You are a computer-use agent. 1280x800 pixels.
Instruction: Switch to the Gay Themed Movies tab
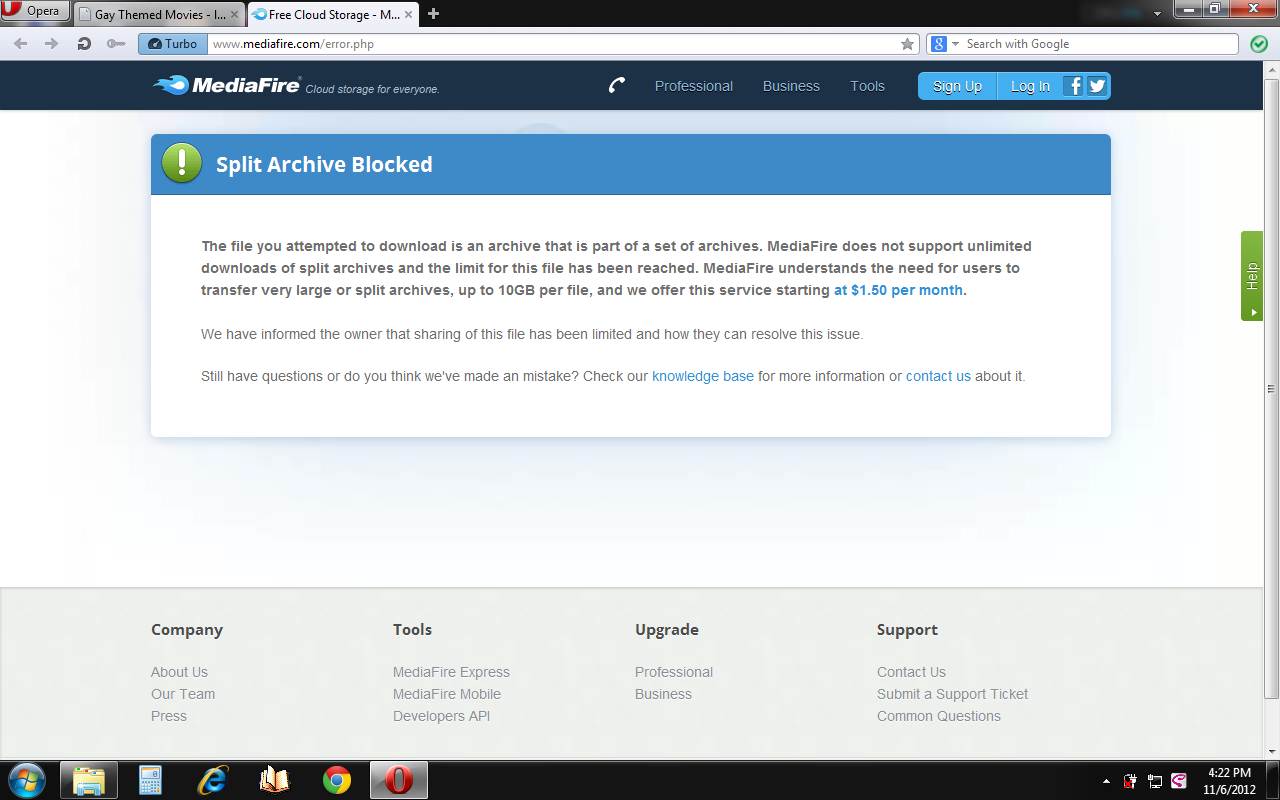[159, 14]
